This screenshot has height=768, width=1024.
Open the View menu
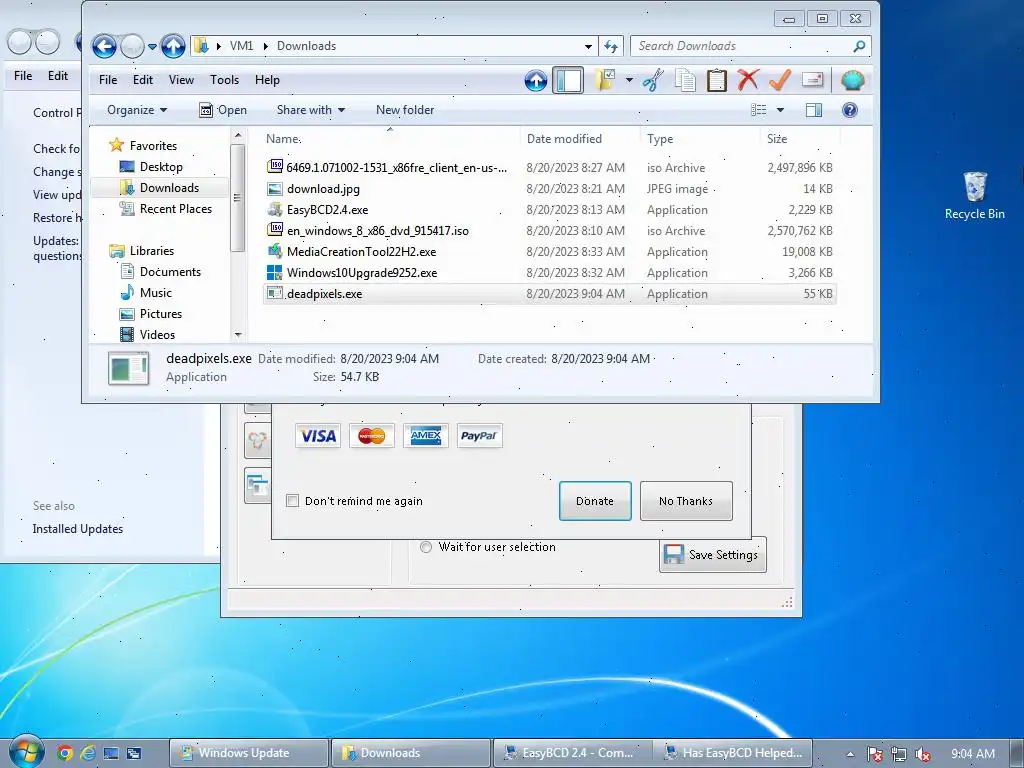[x=181, y=80]
